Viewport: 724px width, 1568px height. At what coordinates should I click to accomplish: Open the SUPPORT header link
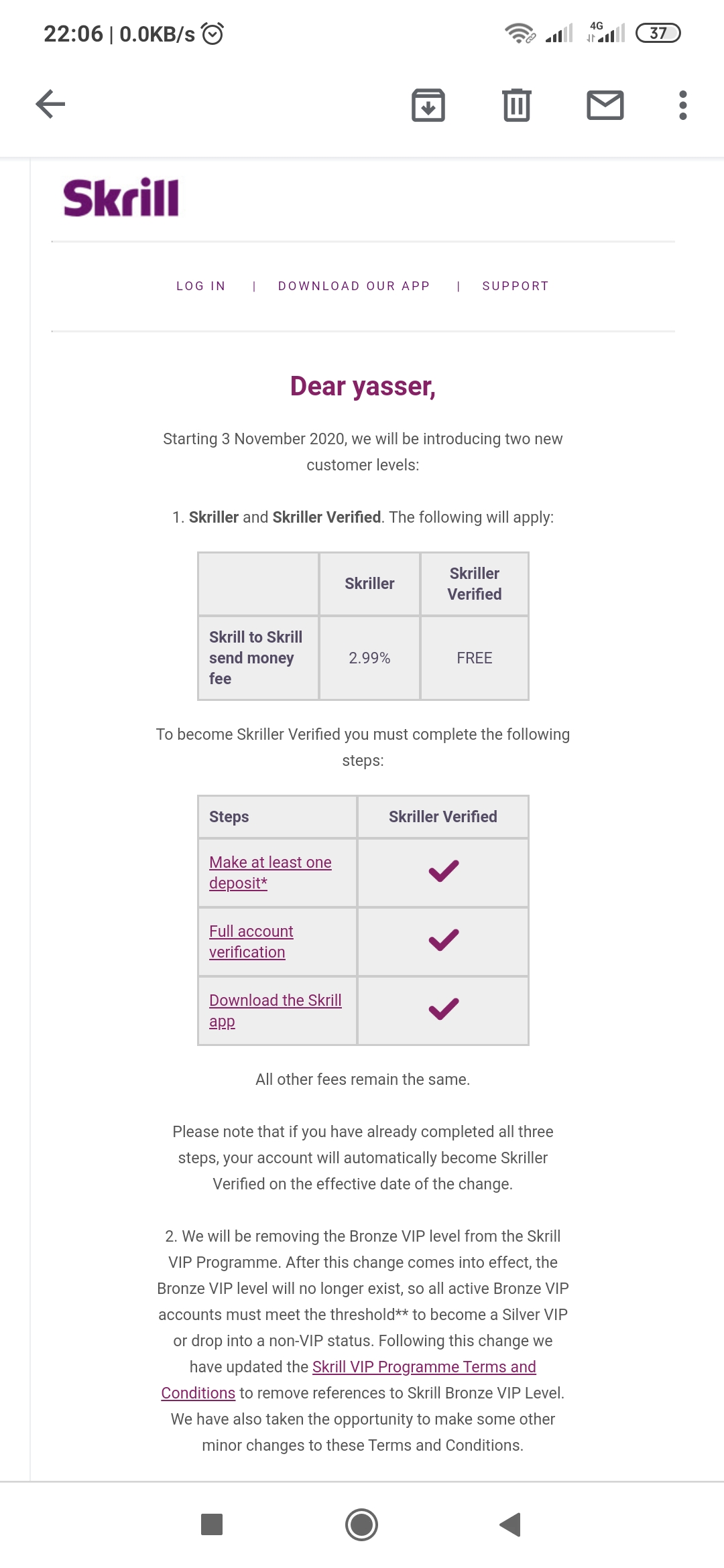pos(516,286)
